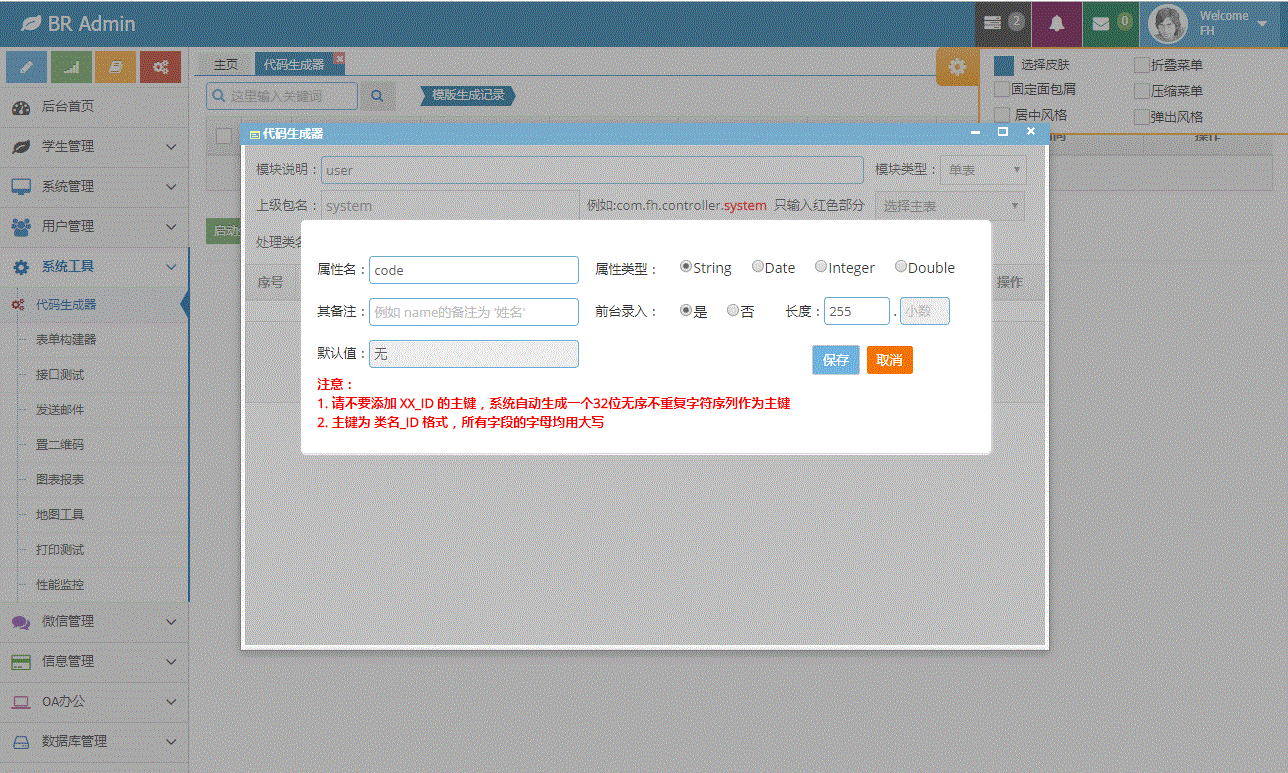Open 性能监控 in the sidebar
The height and width of the screenshot is (773, 1288).
tap(60, 585)
